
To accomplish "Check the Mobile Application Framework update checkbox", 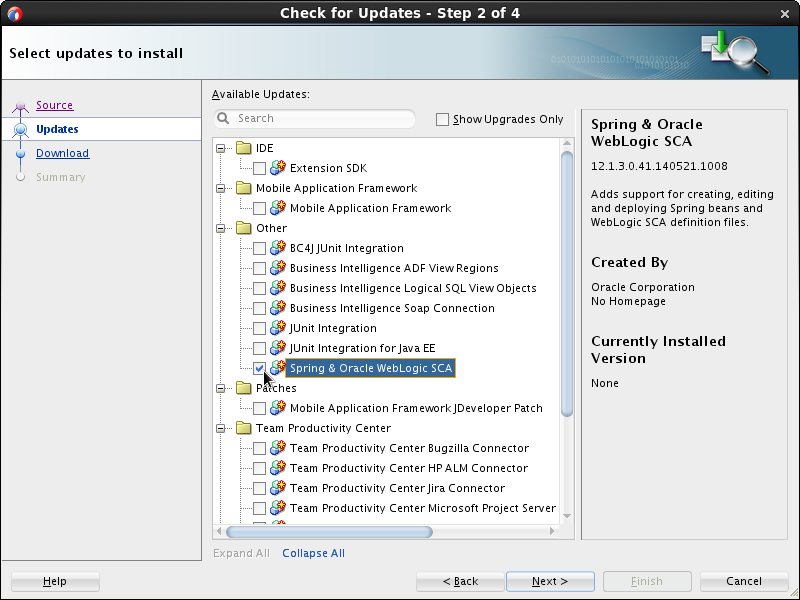I will (x=259, y=208).
